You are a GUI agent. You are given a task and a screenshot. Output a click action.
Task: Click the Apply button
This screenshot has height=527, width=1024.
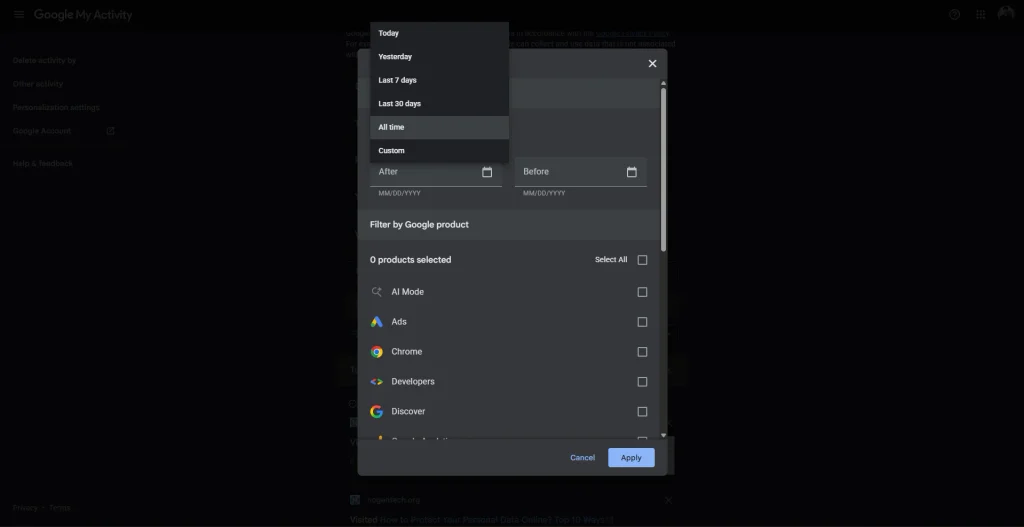click(x=631, y=458)
